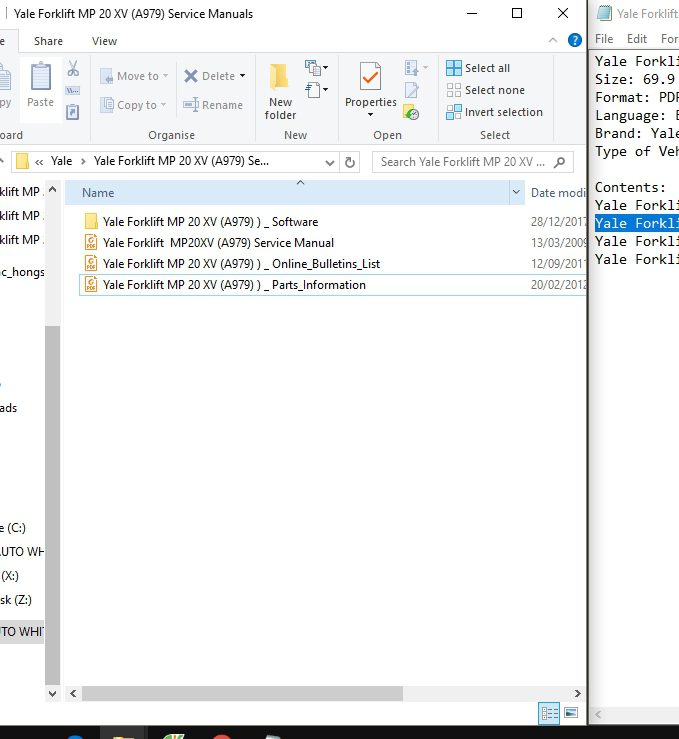Click the Copy to button

(x=134, y=105)
